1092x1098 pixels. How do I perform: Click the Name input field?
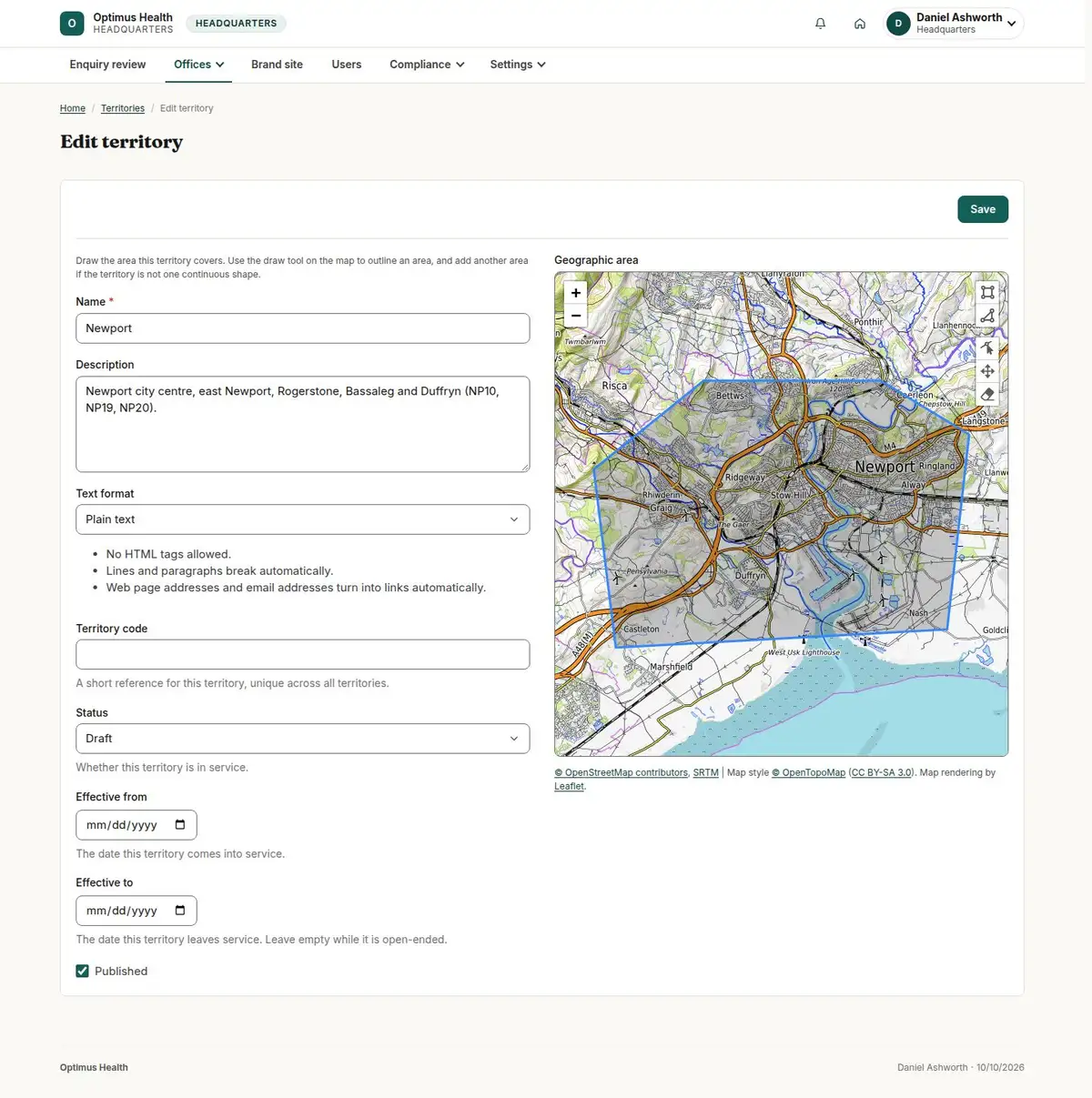303,328
